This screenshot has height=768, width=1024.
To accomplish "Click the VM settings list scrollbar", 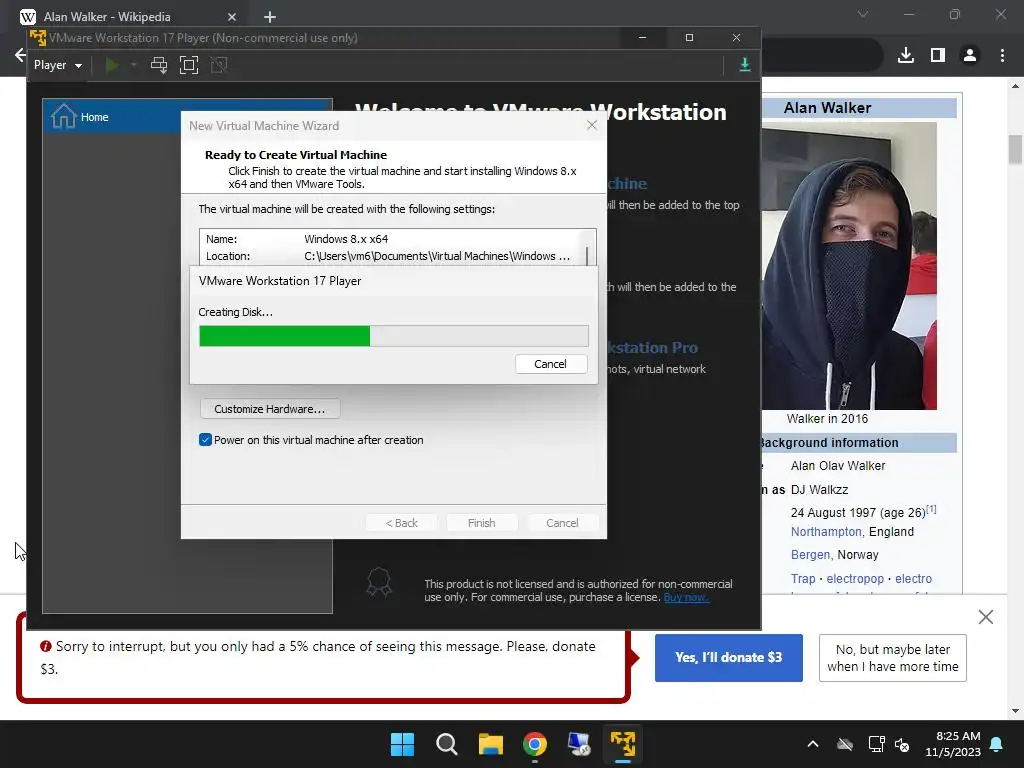I will tap(587, 254).
